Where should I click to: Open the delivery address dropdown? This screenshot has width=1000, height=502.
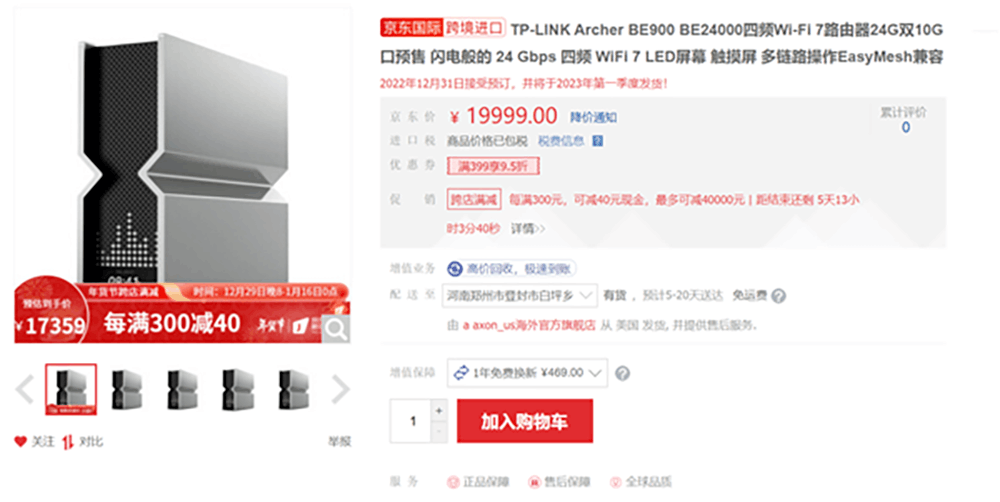[x=520, y=296]
